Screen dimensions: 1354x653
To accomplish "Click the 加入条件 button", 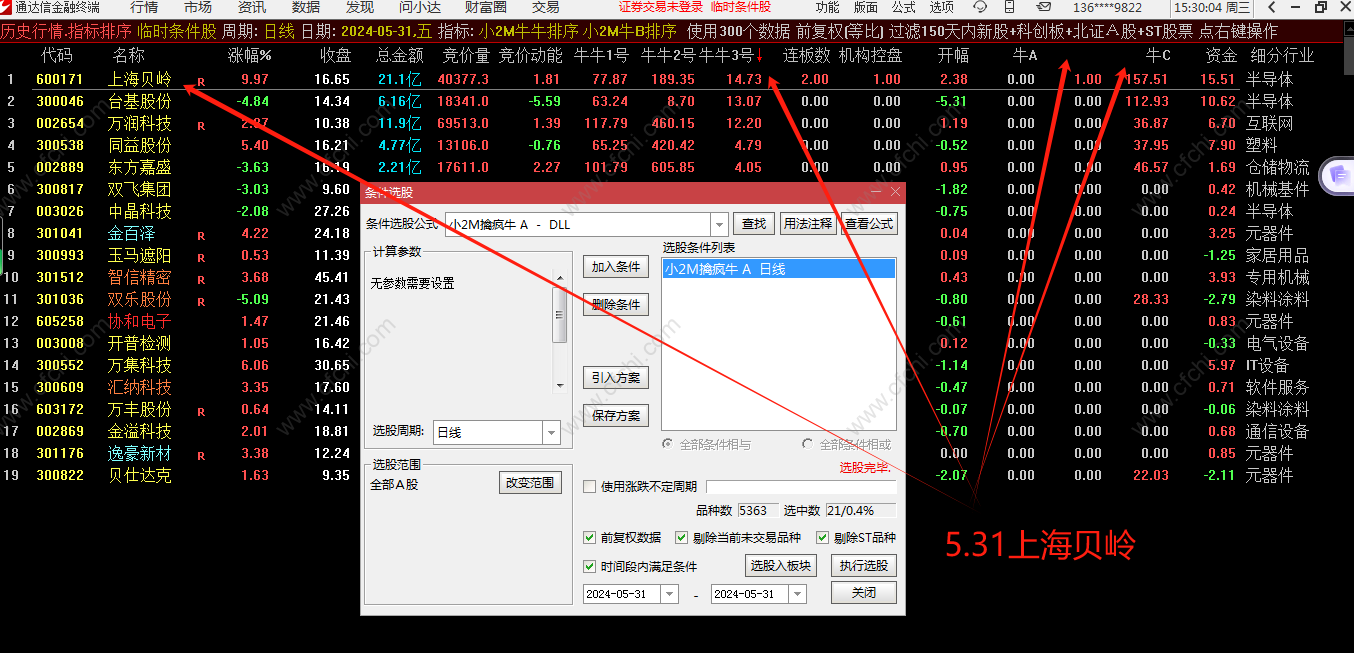I will tap(616, 267).
